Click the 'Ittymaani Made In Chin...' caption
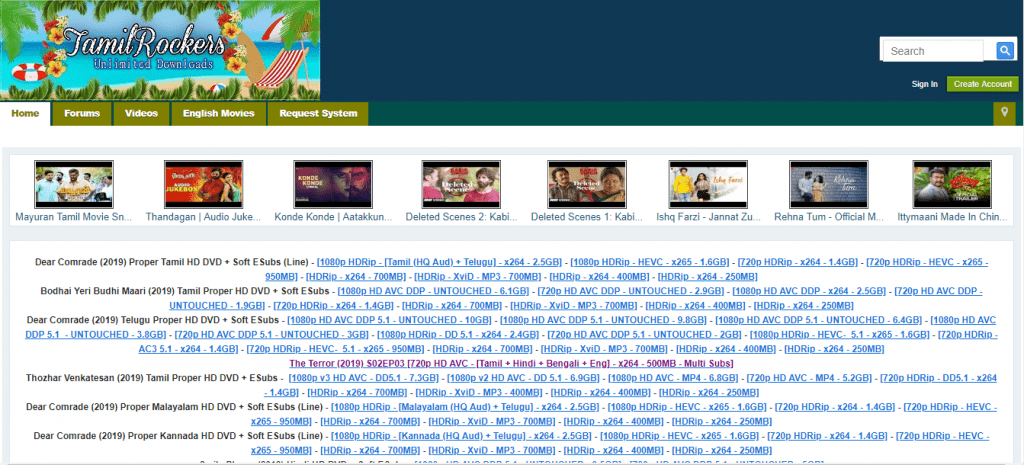The height and width of the screenshot is (465, 1024). (x=953, y=217)
